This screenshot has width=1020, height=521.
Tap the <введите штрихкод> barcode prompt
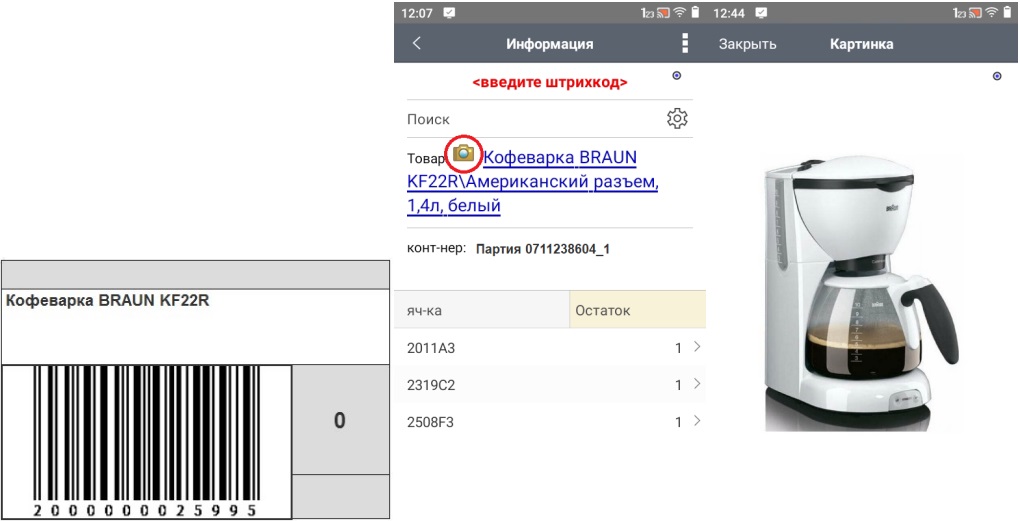point(550,83)
